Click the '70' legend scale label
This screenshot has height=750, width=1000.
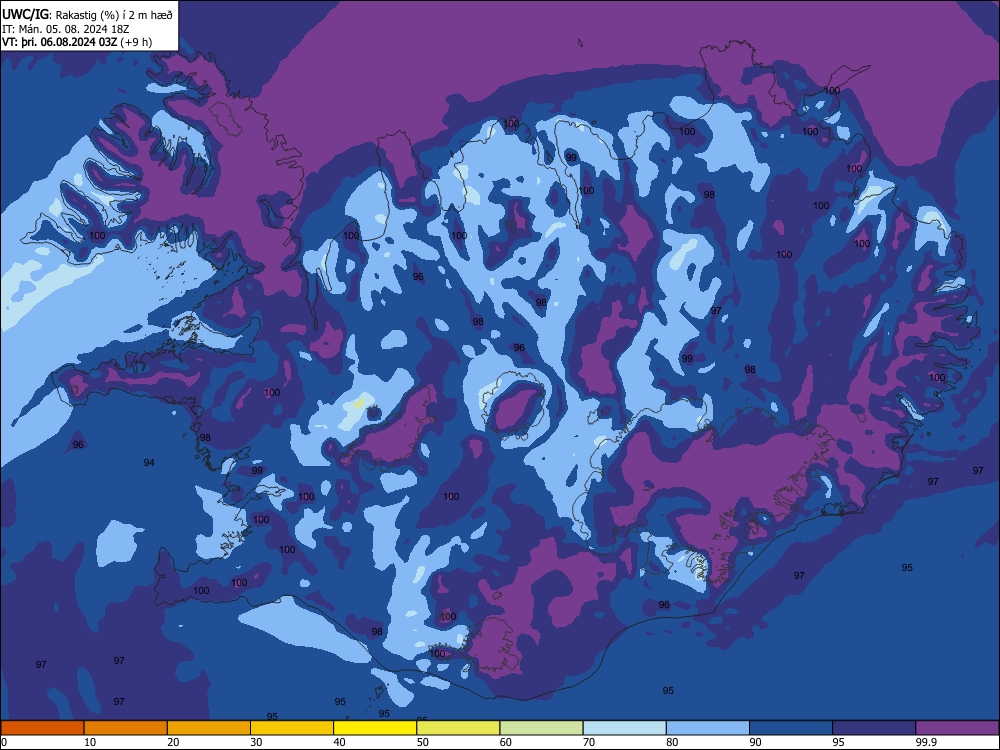(x=589, y=742)
